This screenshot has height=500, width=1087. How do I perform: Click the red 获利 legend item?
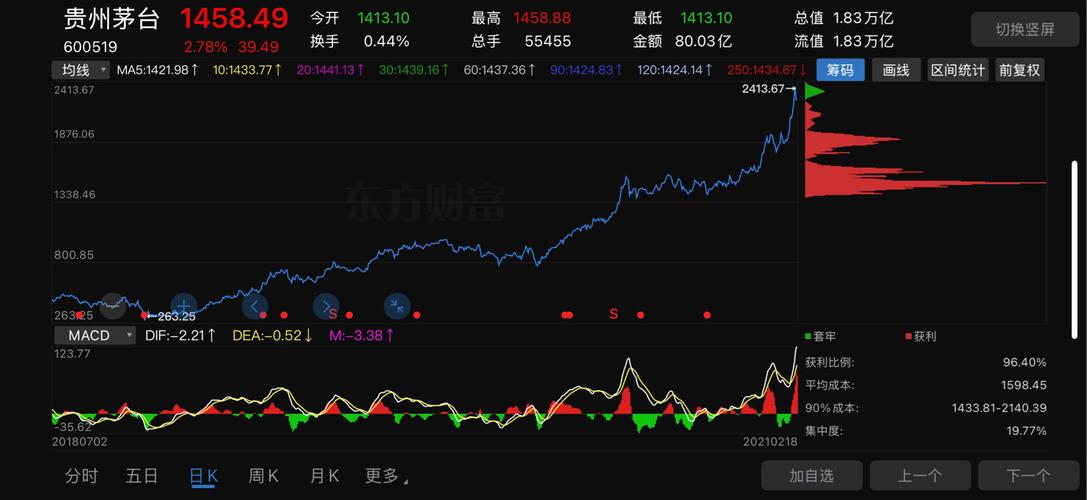920,336
